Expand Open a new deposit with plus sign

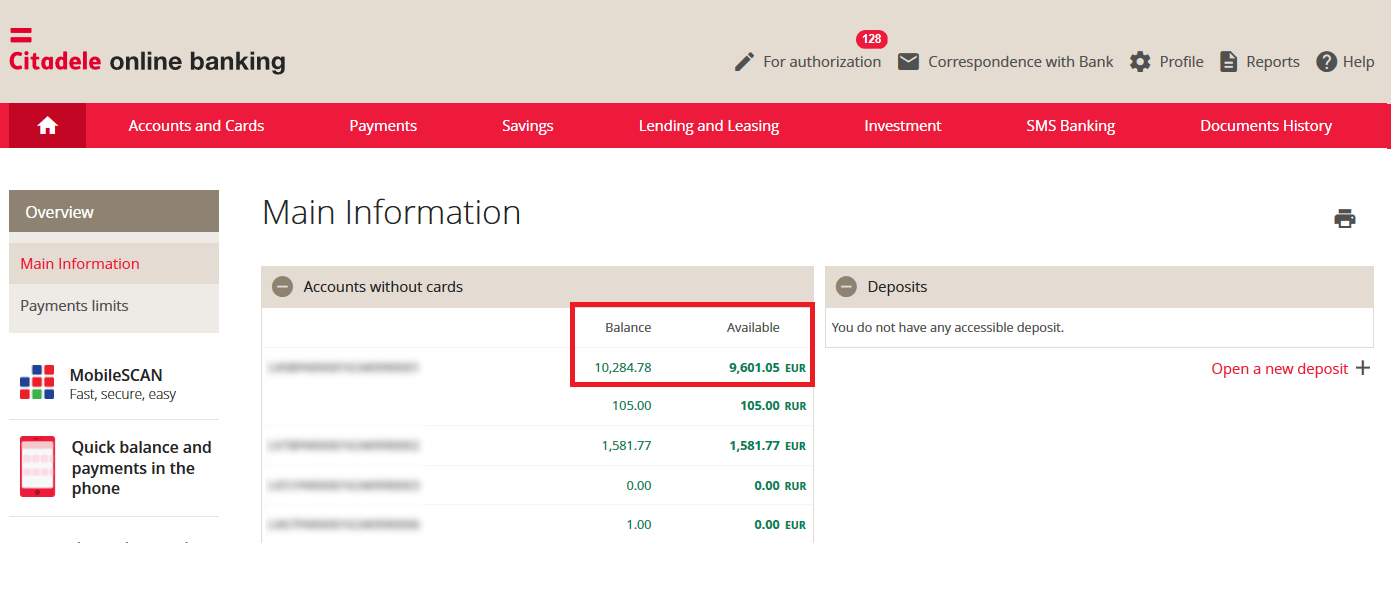point(1364,368)
